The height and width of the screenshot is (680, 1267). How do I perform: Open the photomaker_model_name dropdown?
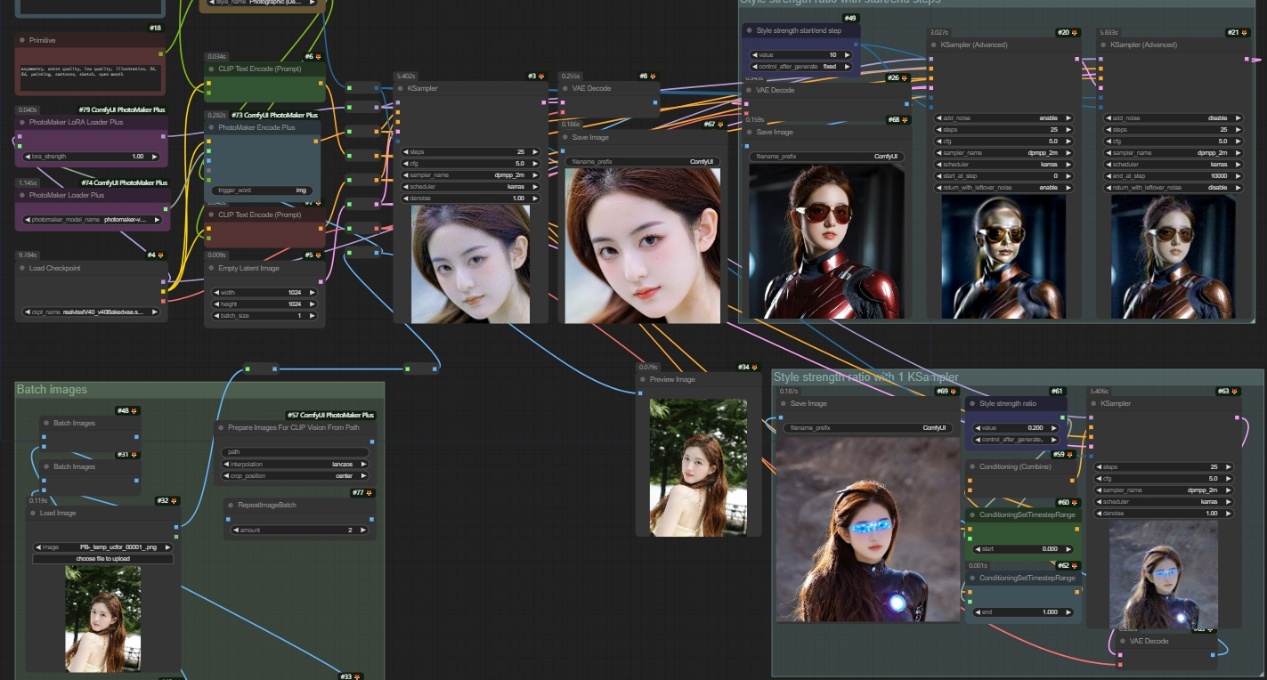91,219
